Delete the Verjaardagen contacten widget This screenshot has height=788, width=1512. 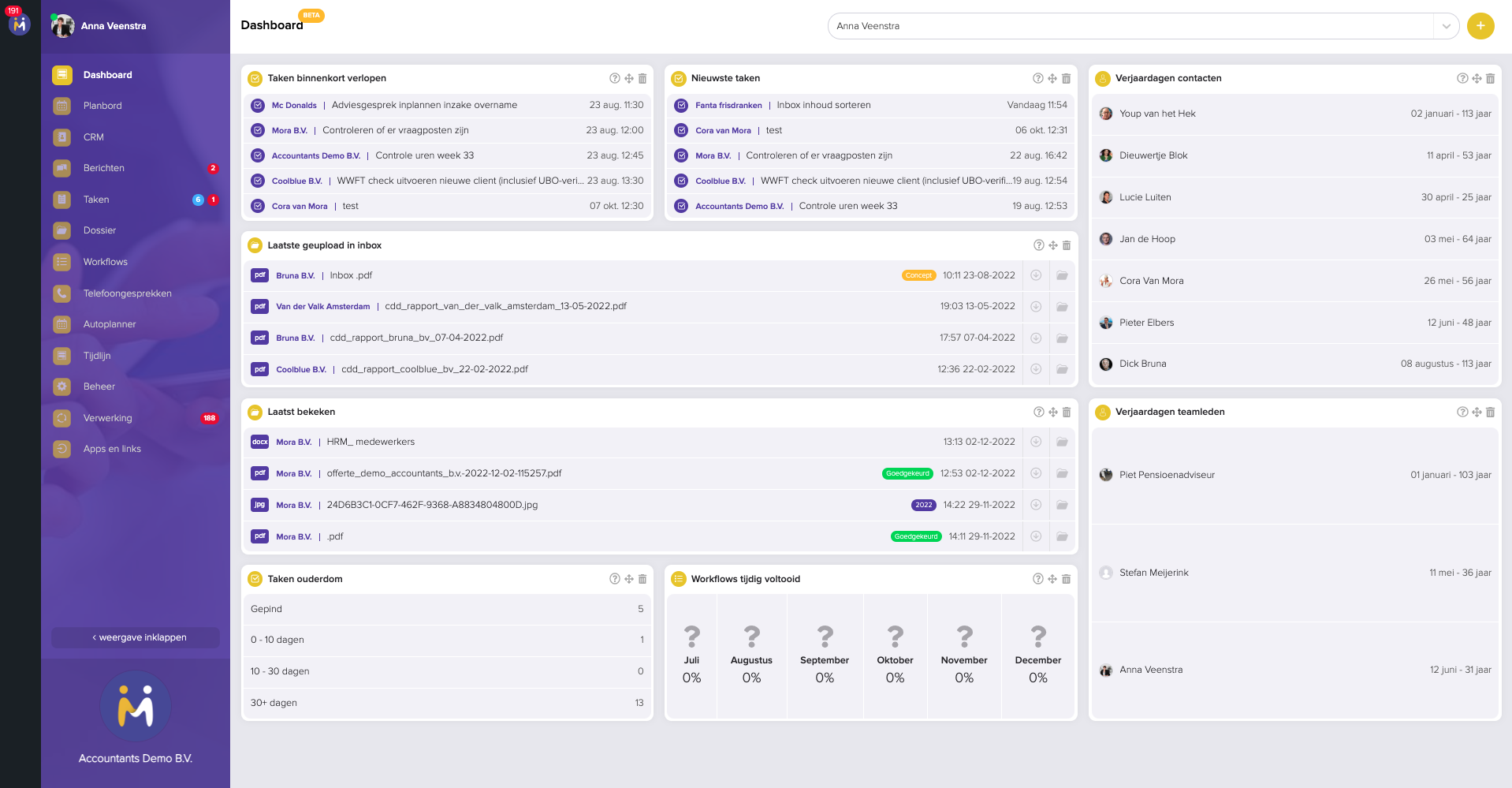pos(1490,78)
